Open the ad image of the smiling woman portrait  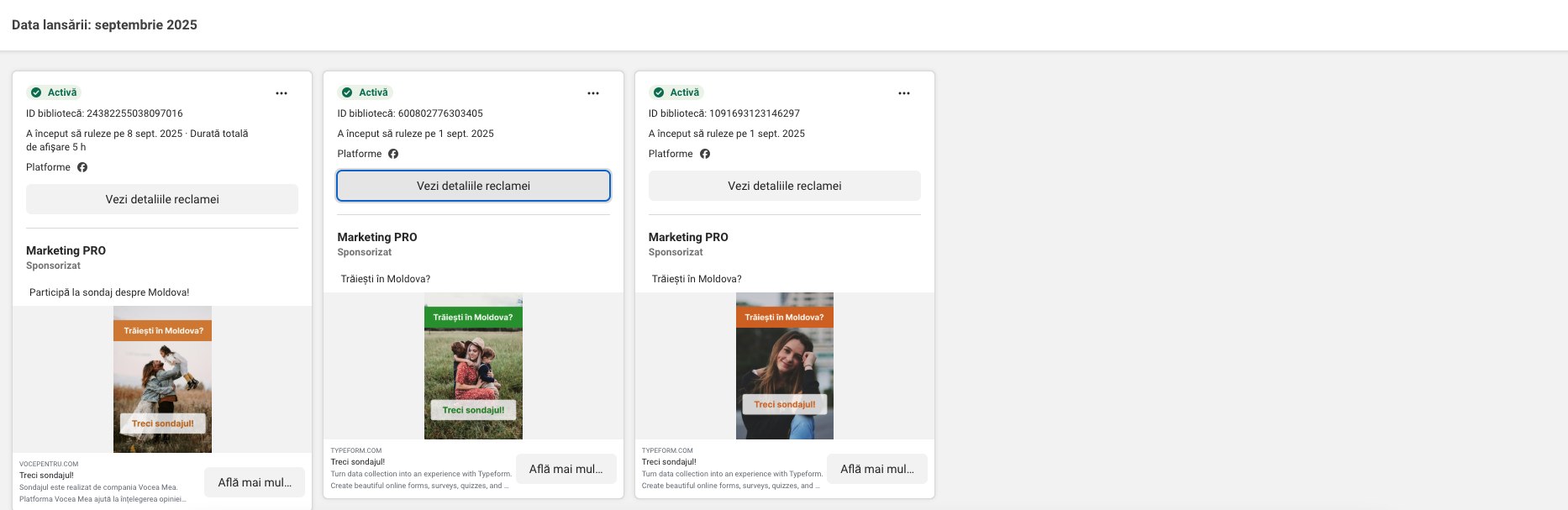click(785, 365)
